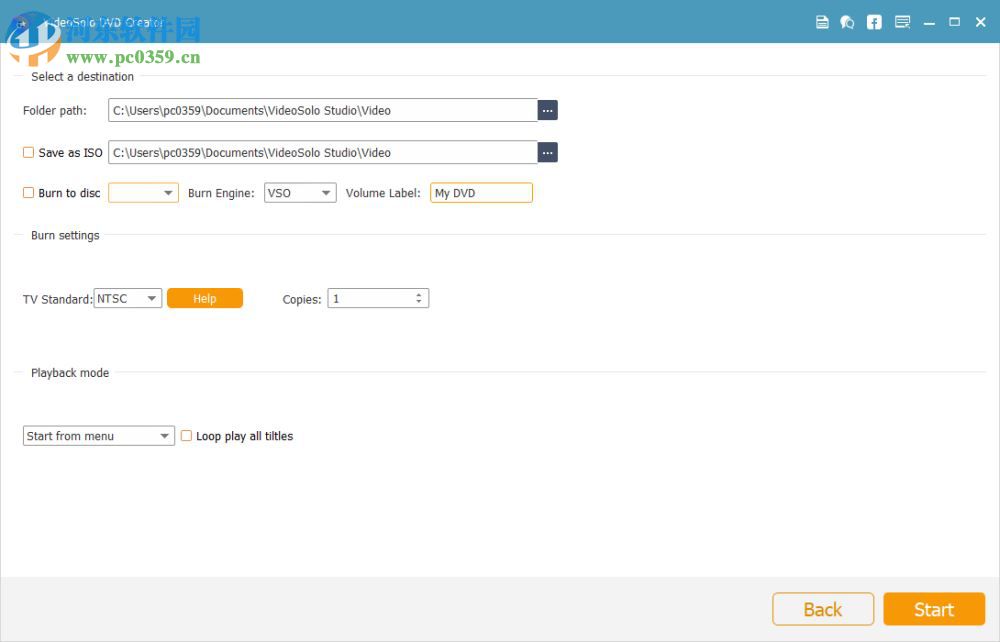
Task: Click the register document icon in title bar
Action: (822, 21)
